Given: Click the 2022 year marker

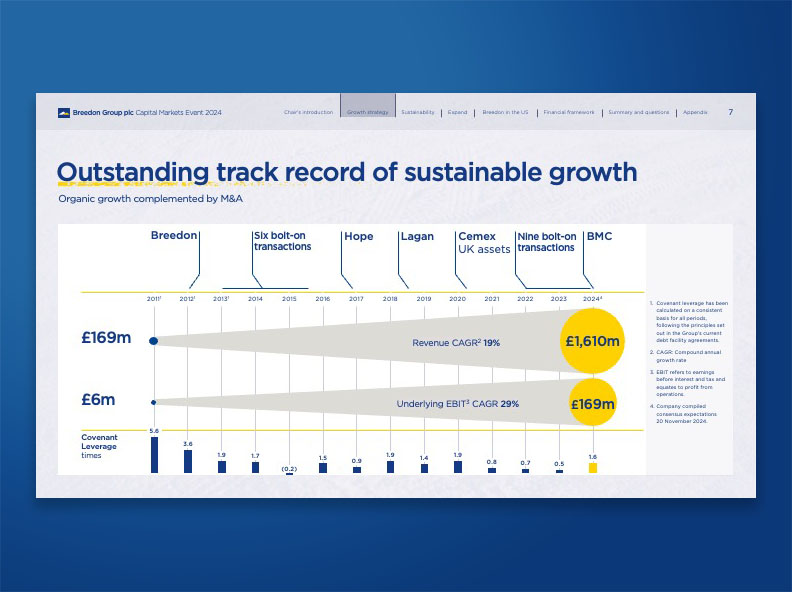Looking at the screenshot, I should click(525, 299).
